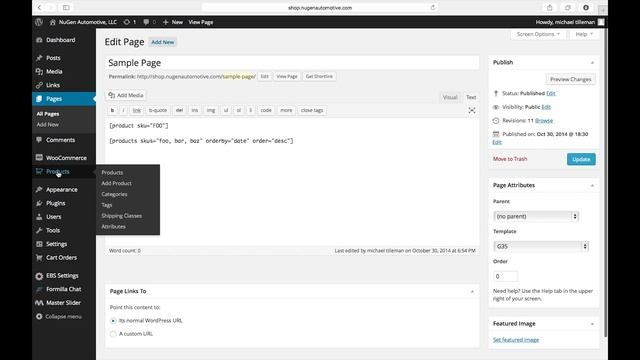
Task: Toggle distraction-free fullscreen editor icon
Action: (472, 111)
